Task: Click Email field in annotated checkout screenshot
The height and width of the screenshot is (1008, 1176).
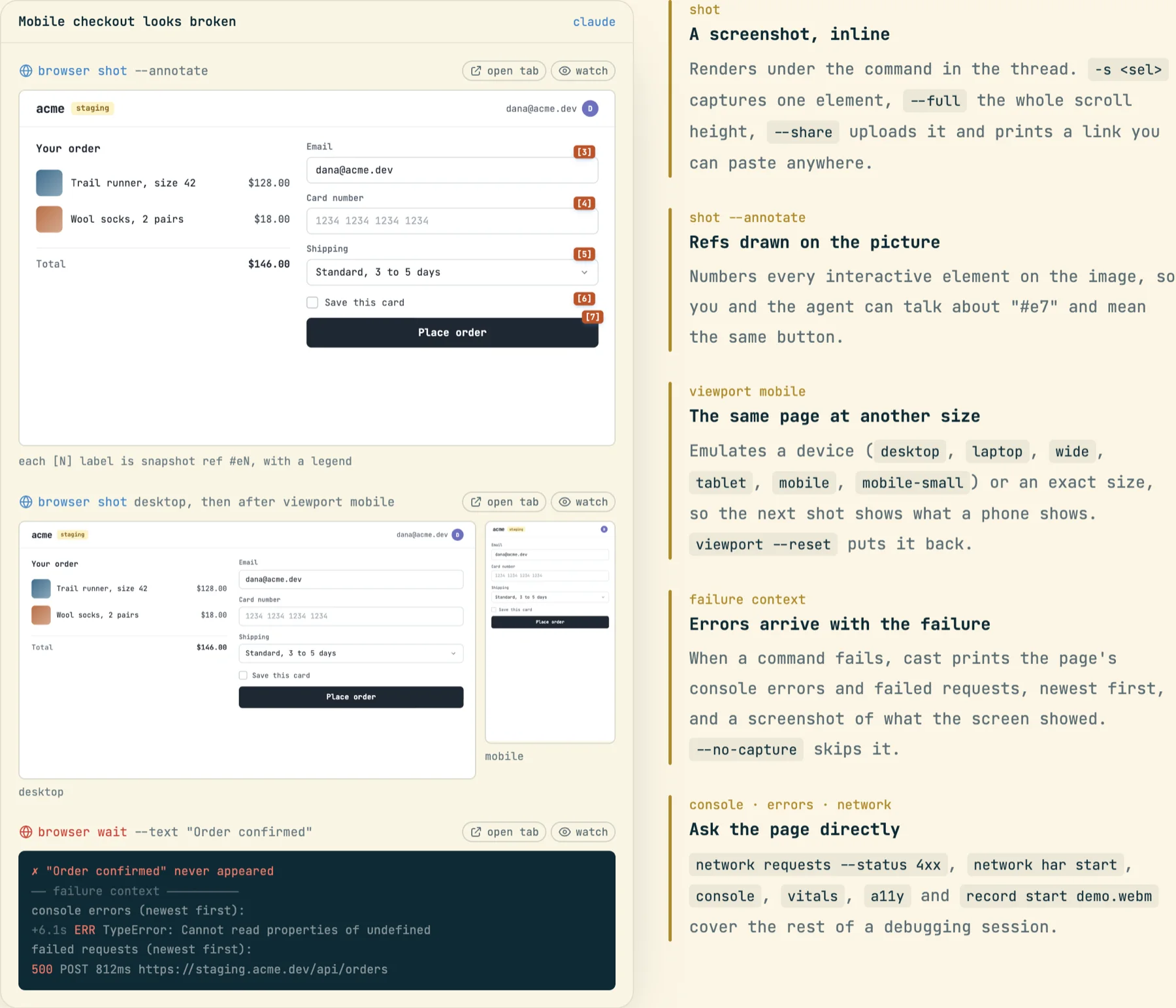Action: [452, 170]
